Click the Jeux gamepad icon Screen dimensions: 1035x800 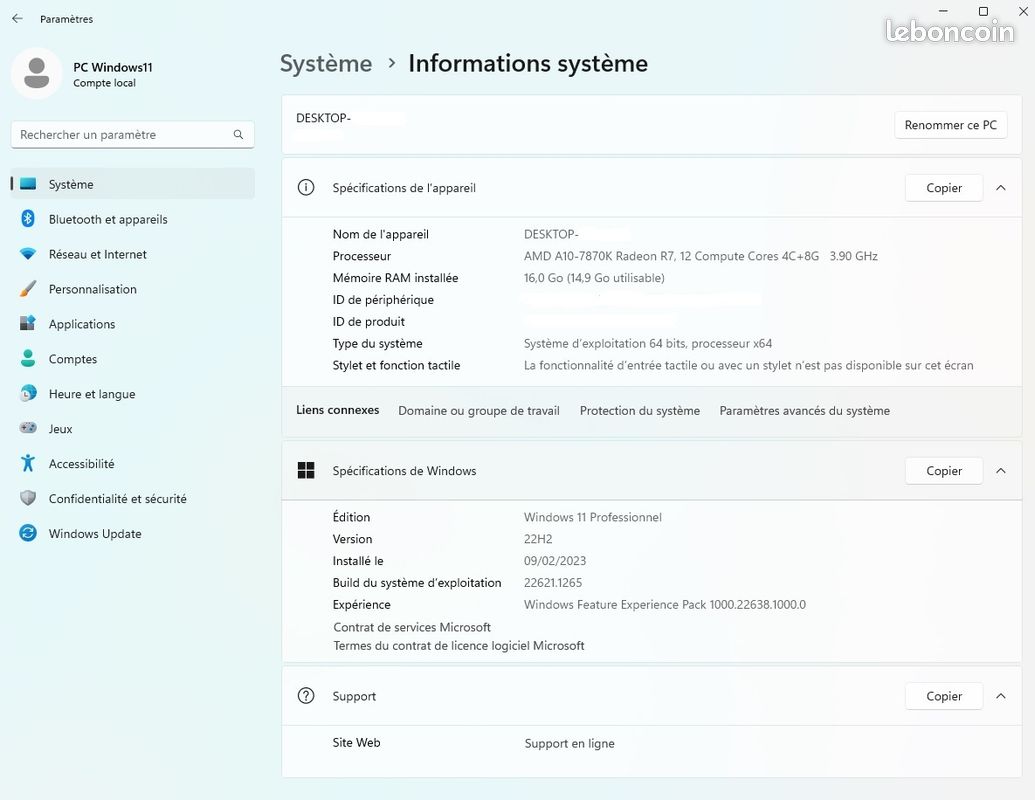tap(28, 428)
